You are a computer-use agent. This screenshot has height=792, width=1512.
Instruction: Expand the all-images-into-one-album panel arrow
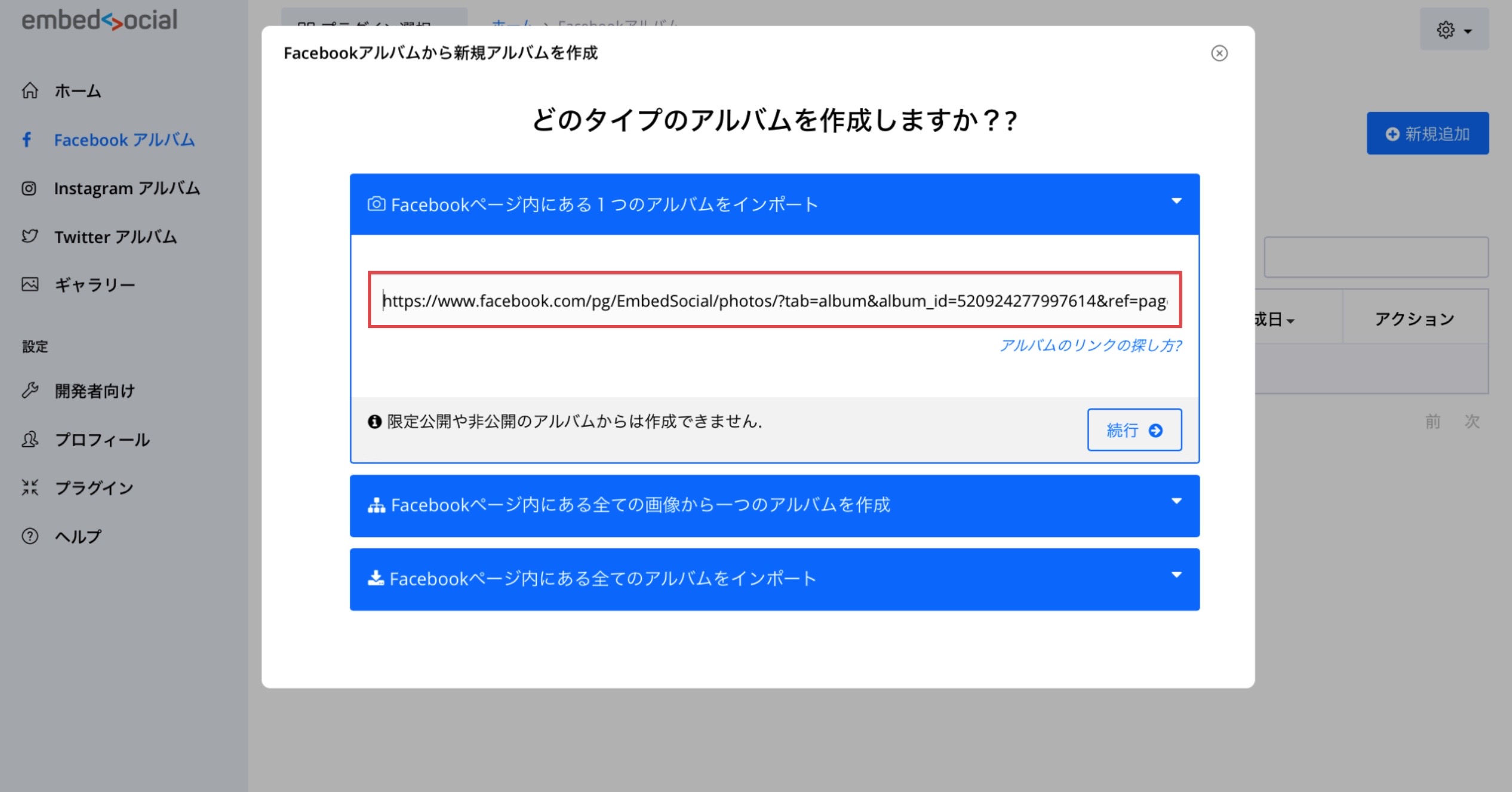(x=1176, y=502)
